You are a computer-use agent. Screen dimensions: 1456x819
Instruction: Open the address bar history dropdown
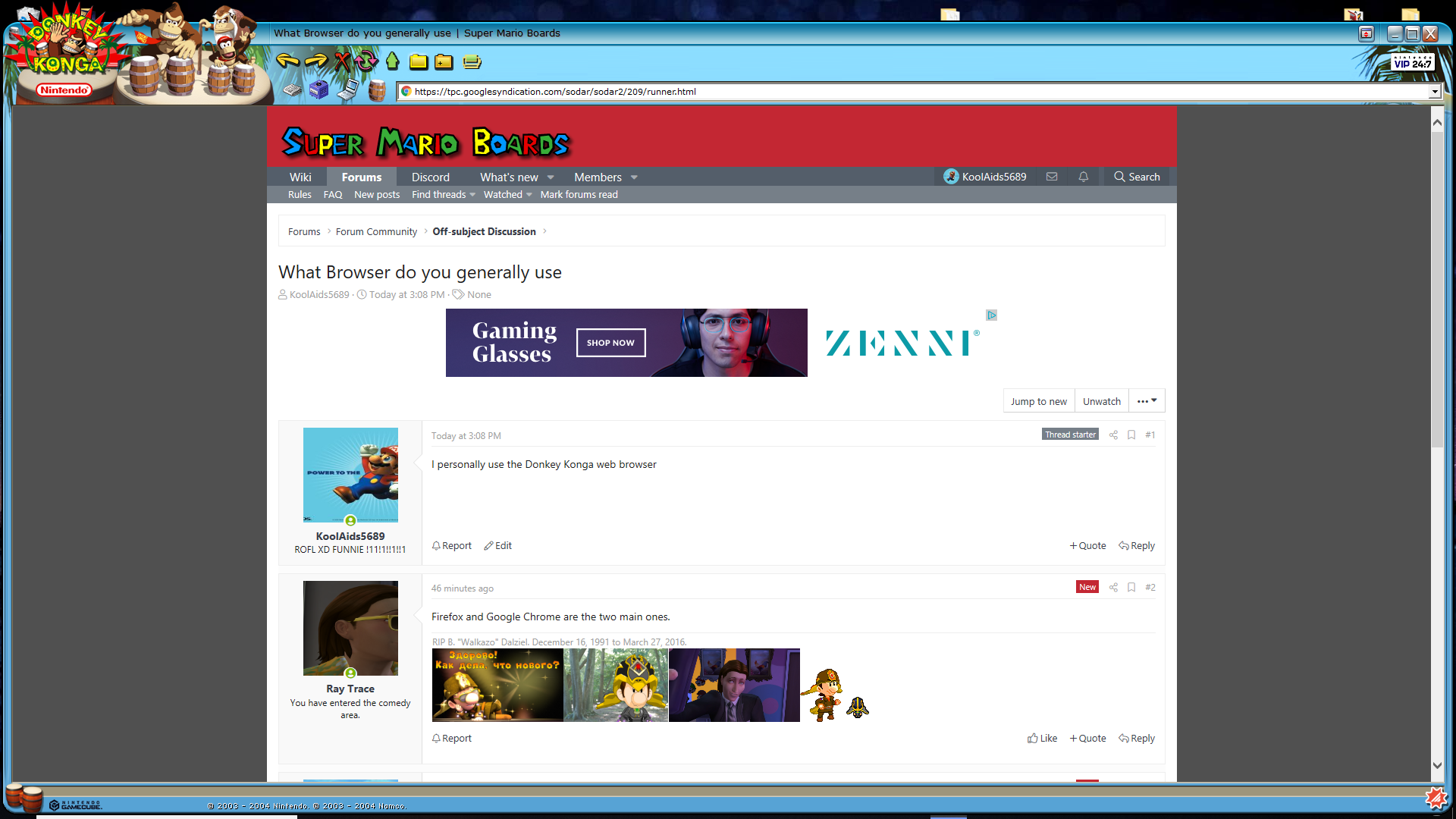(1434, 92)
